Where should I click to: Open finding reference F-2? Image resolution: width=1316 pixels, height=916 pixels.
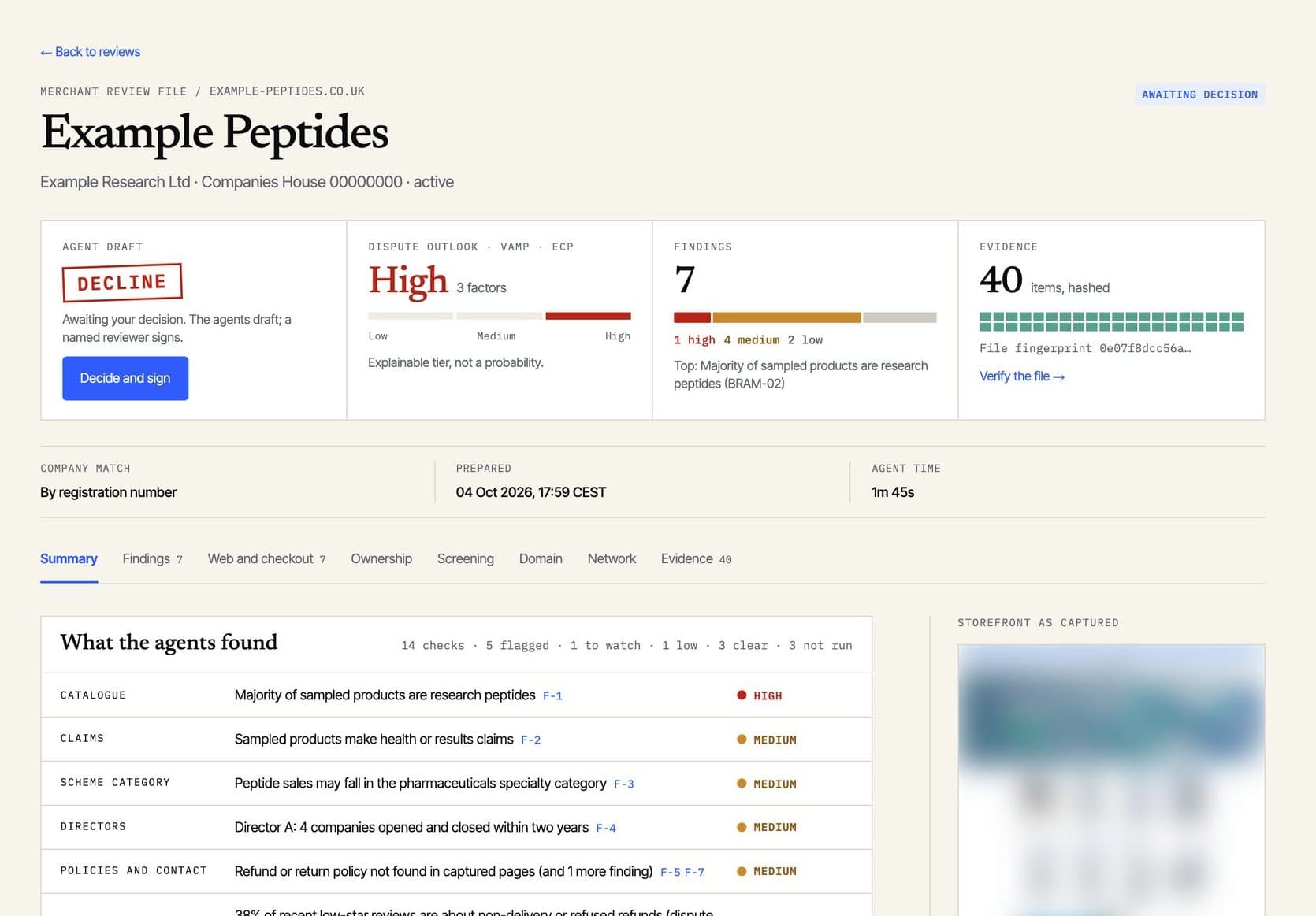[x=530, y=740]
